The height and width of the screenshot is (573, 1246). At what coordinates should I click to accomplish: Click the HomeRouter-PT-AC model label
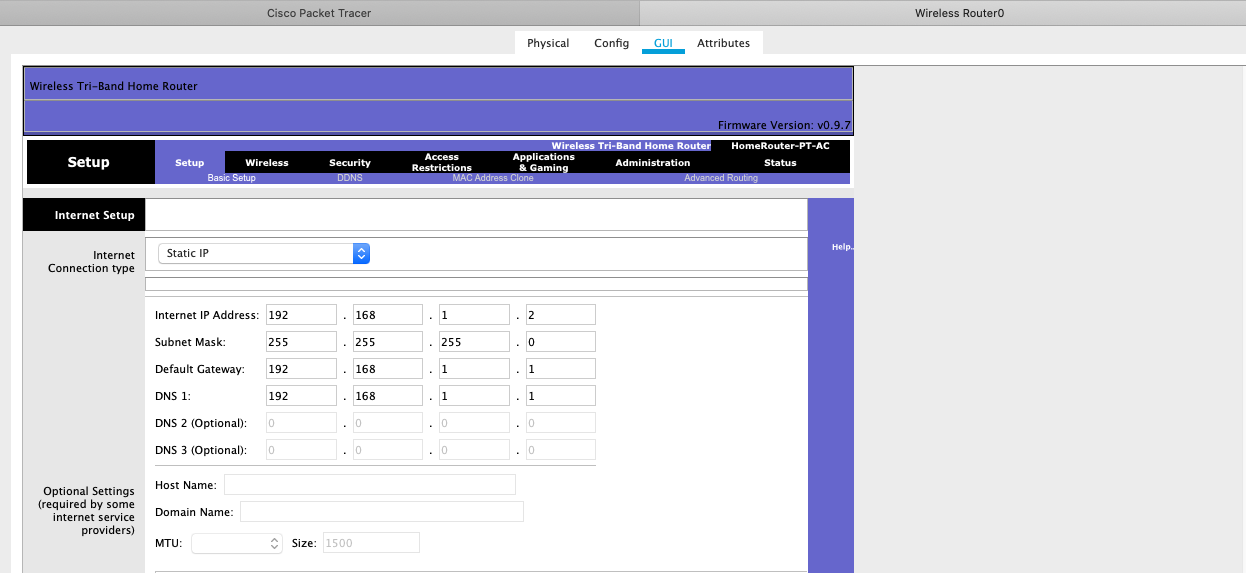(x=780, y=146)
